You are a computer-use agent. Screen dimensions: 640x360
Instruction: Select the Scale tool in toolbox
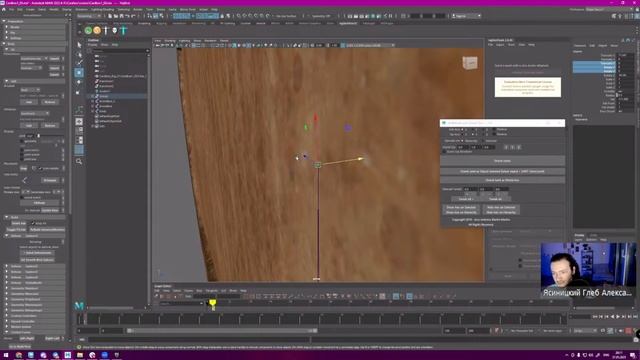point(79,92)
